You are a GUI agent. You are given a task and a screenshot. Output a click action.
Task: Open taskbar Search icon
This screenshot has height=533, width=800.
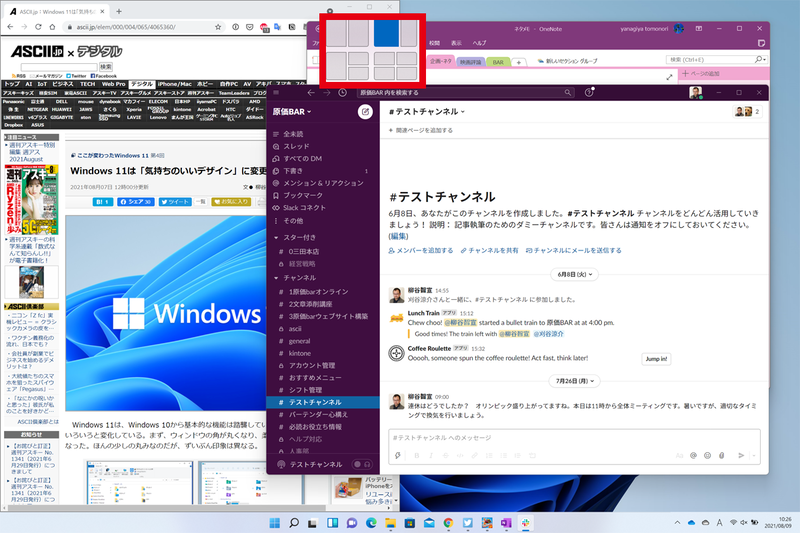(x=294, y=523)
